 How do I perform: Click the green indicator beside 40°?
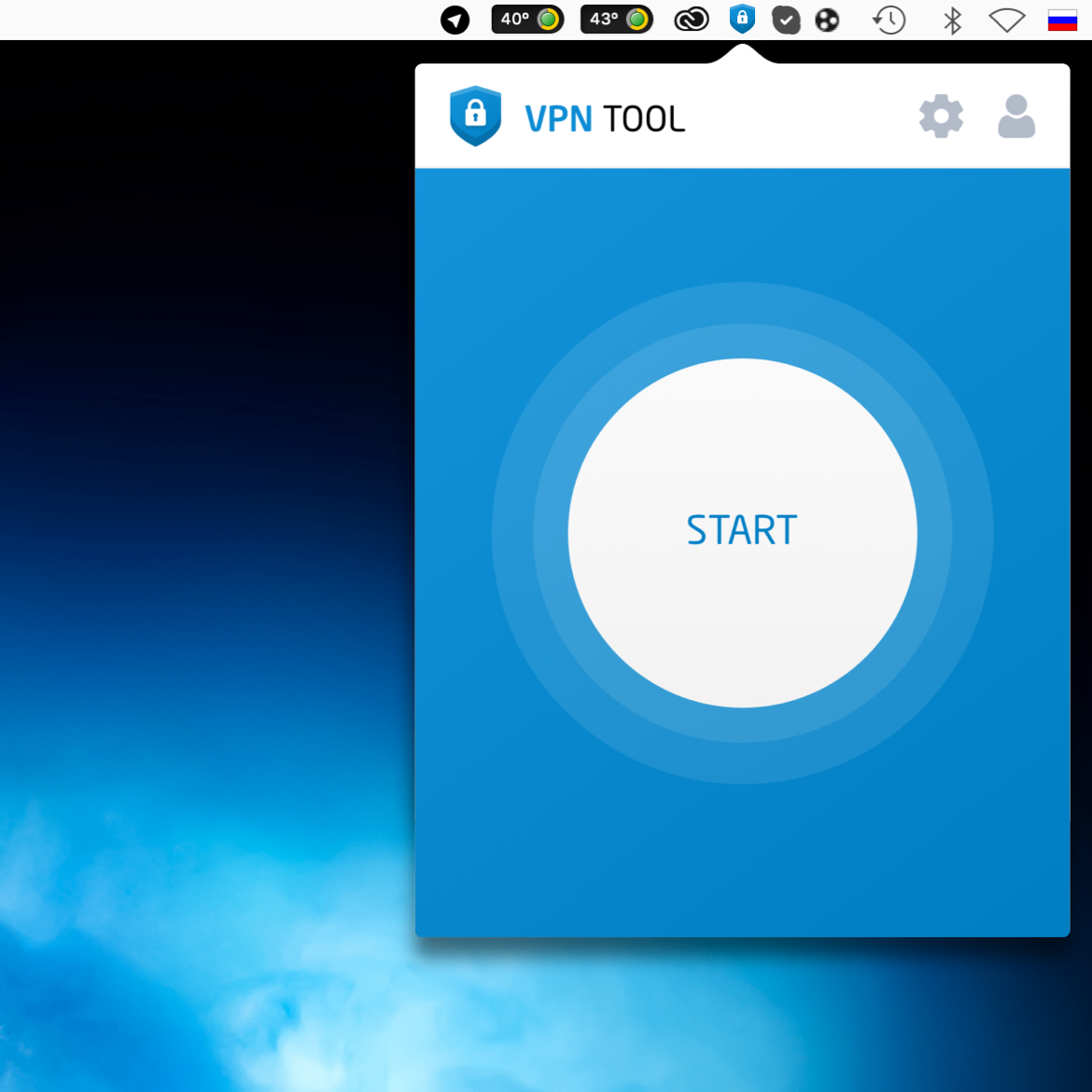pos(549,20)
